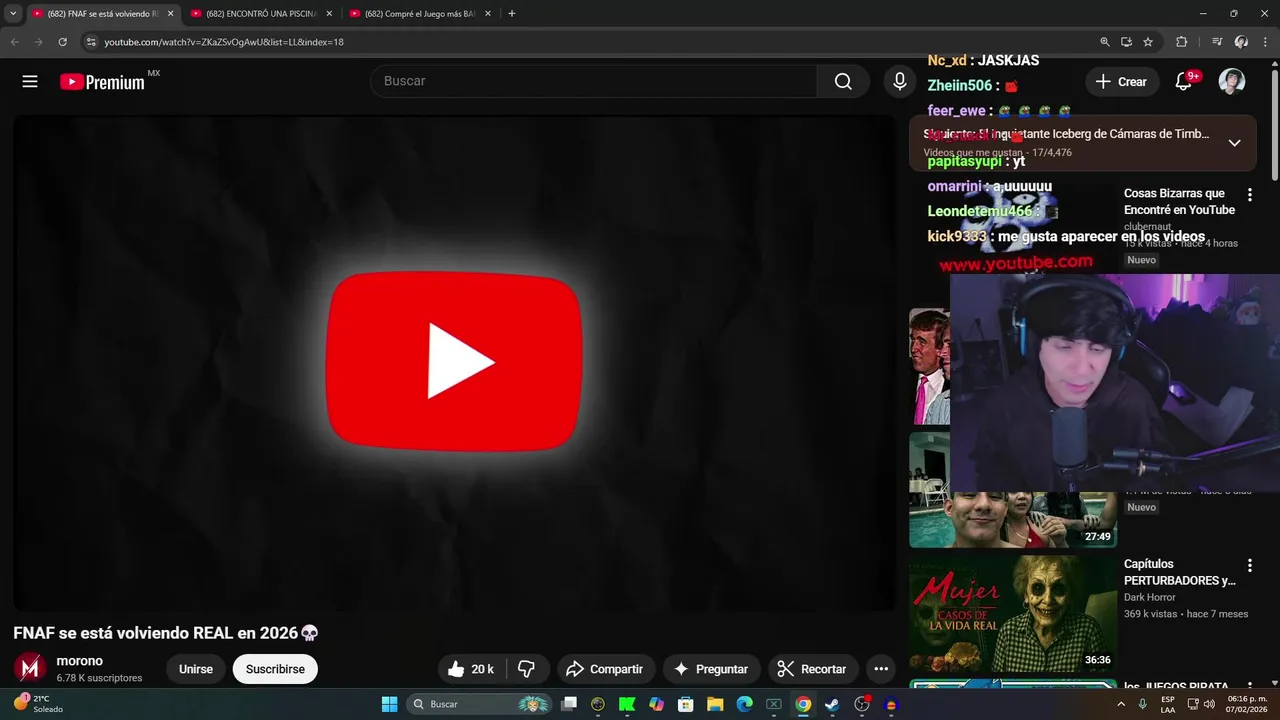The width and height of the screenshot is (1280, 720).
Task: Open Windows Start menu
Action: point(389,704)
